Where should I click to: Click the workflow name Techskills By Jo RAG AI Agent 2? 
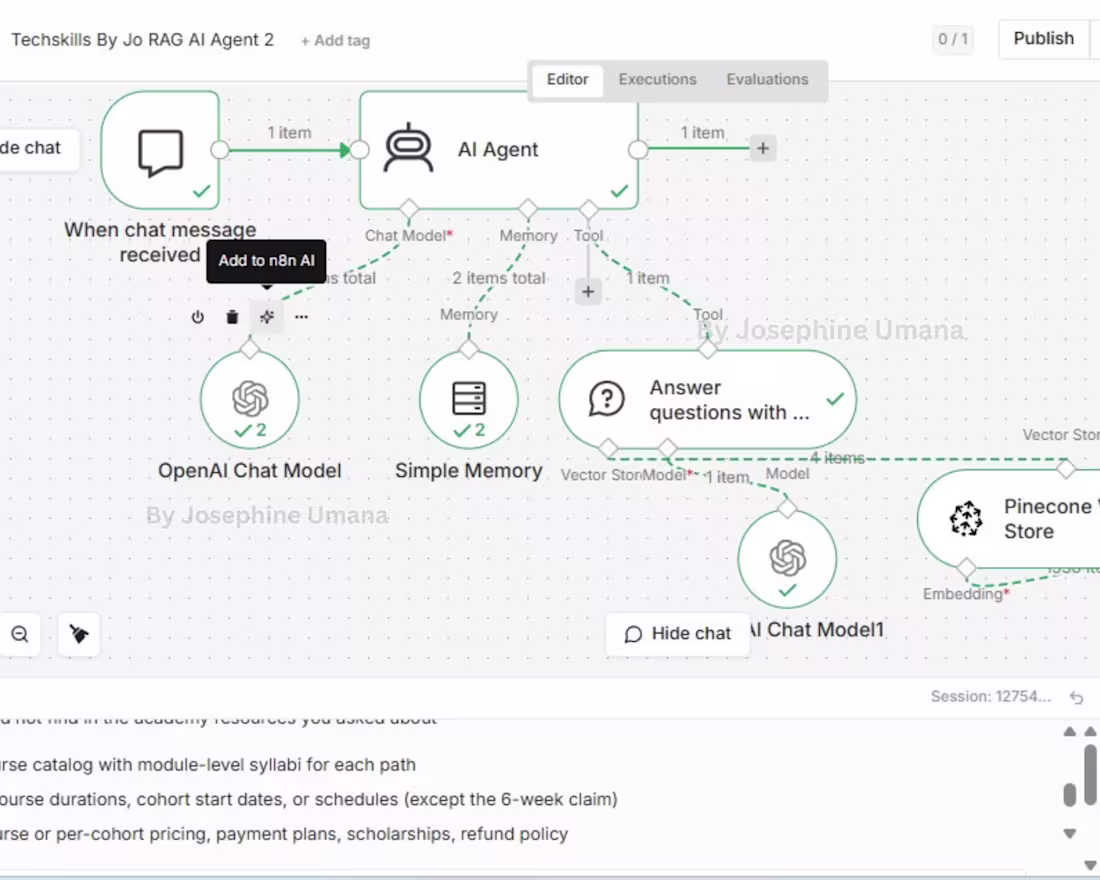[142, 40]
